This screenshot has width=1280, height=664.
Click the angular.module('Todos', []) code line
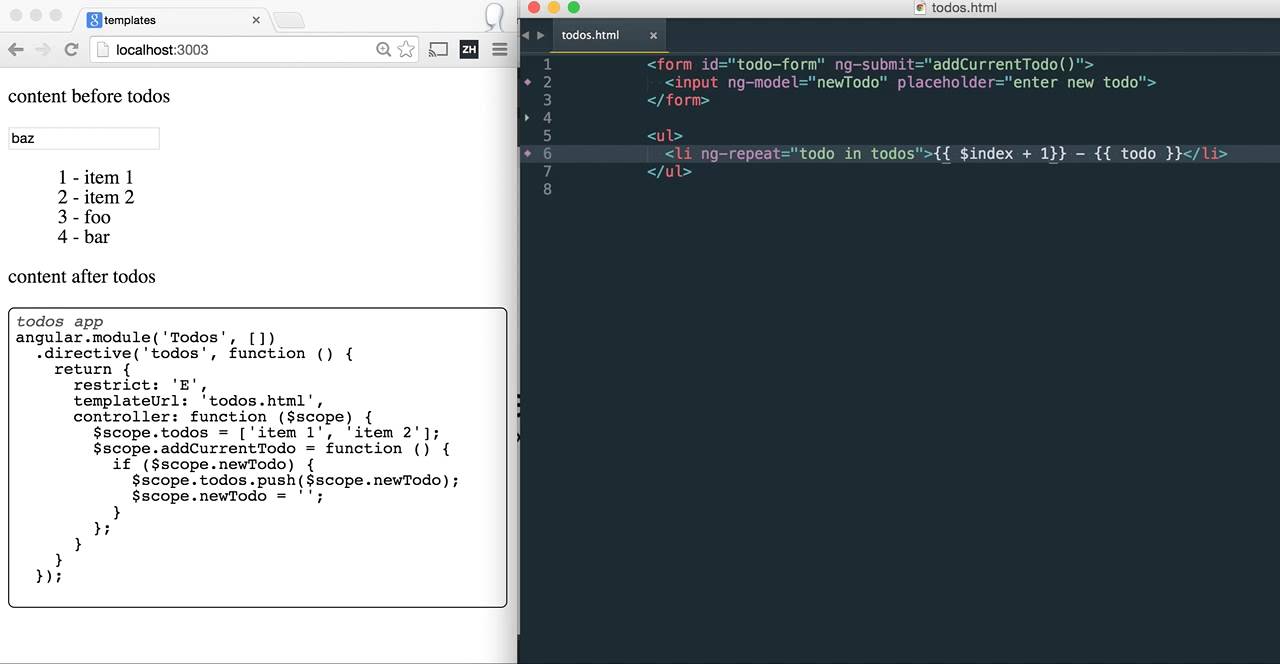click(146, 338)
